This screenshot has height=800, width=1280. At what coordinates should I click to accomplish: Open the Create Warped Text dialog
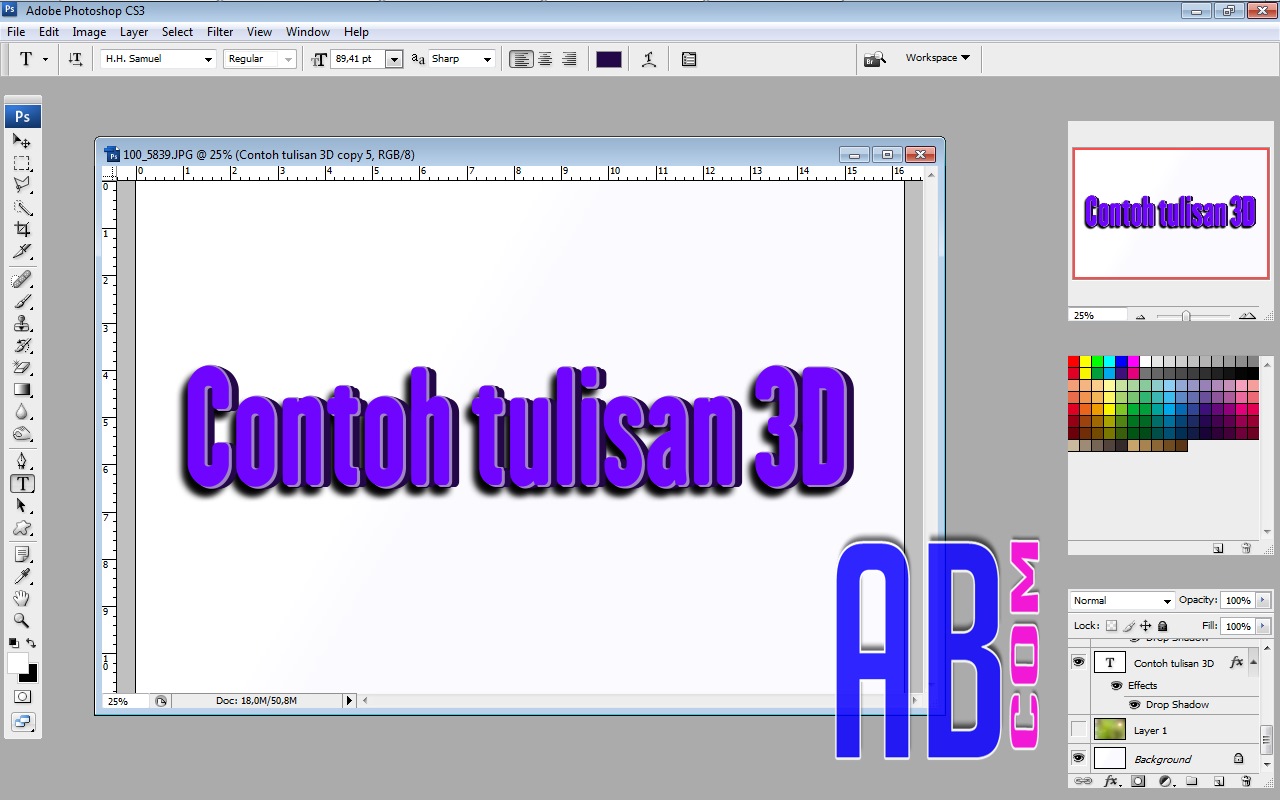[x=648, y=58]
